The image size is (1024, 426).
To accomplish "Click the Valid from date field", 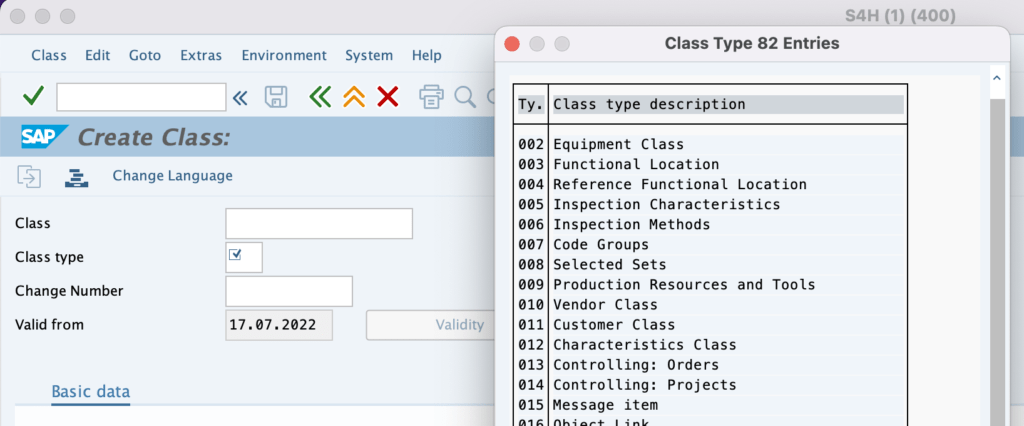I will [279, 325].
